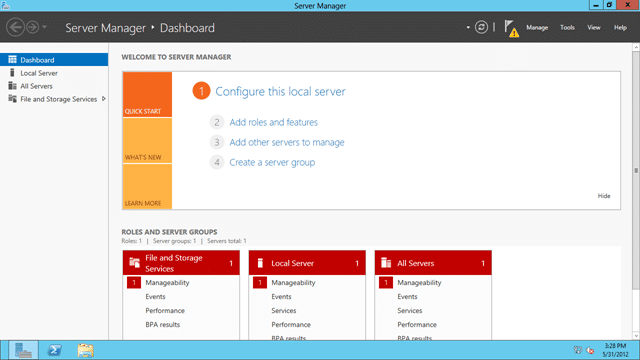Select File and Storage Services in sidebar
640x360 pixels.
tap(54, 99)
